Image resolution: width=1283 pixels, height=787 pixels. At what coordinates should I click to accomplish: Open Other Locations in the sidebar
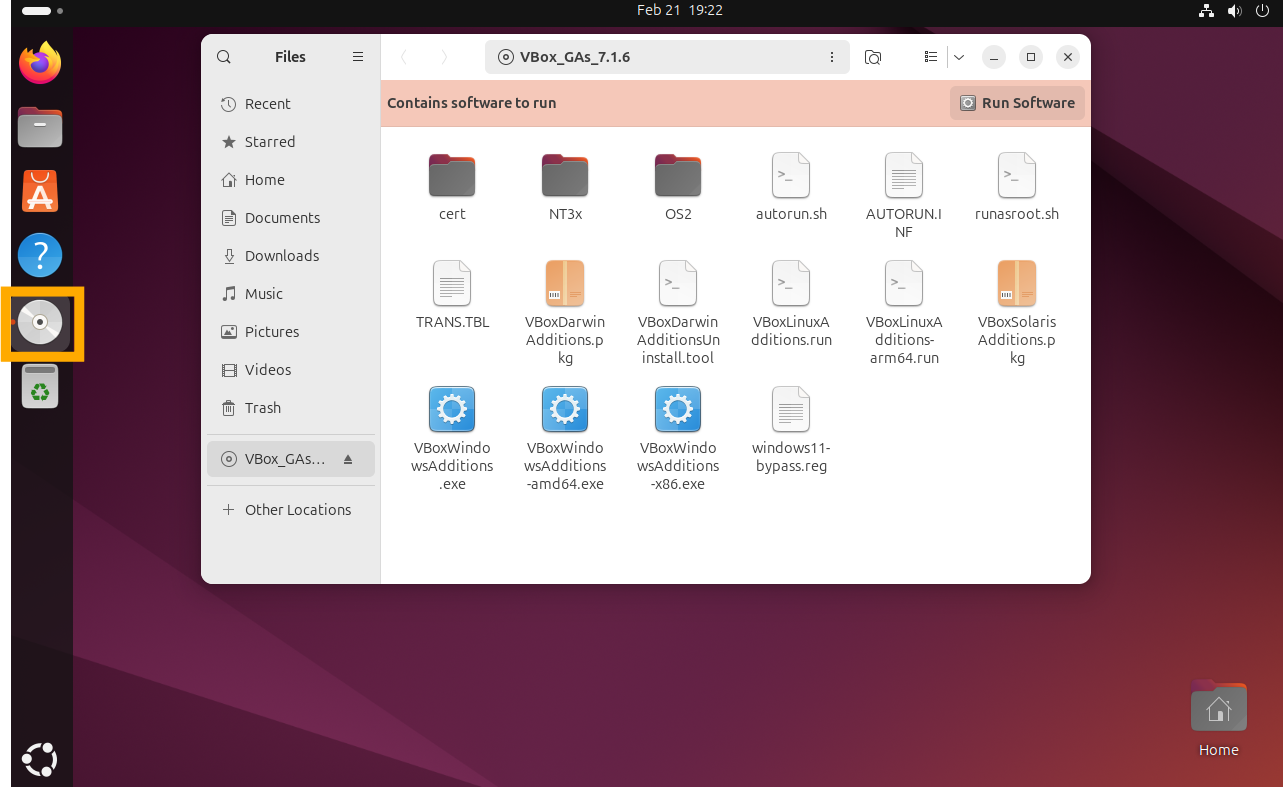291,510
